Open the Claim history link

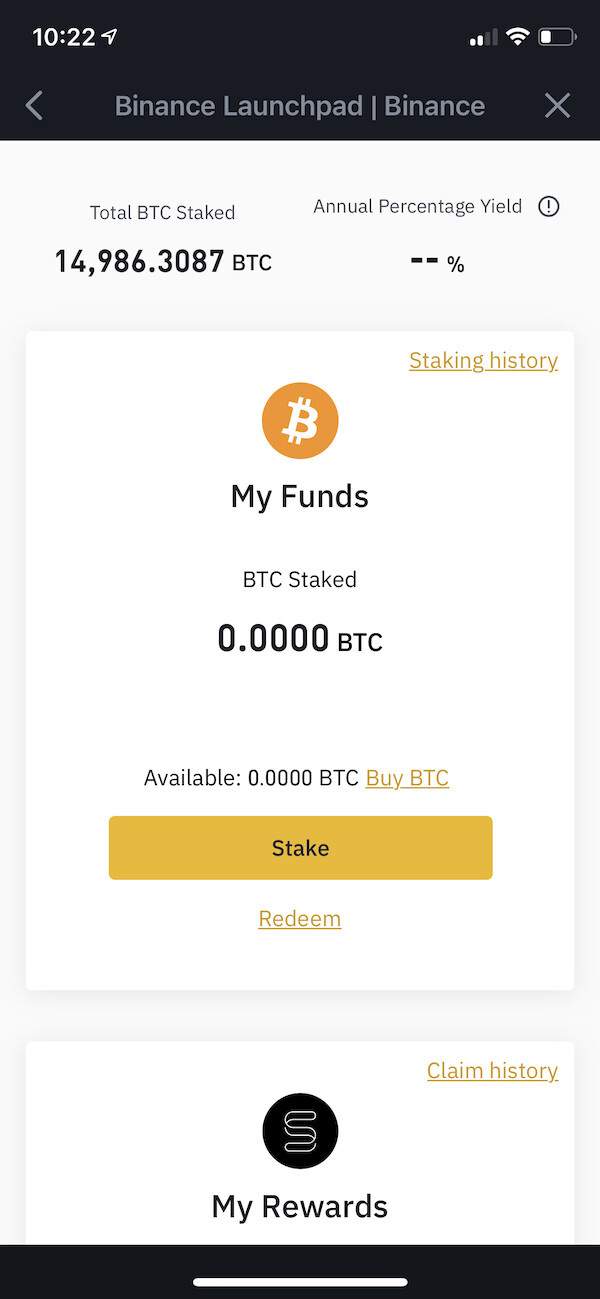[492, 1071]
